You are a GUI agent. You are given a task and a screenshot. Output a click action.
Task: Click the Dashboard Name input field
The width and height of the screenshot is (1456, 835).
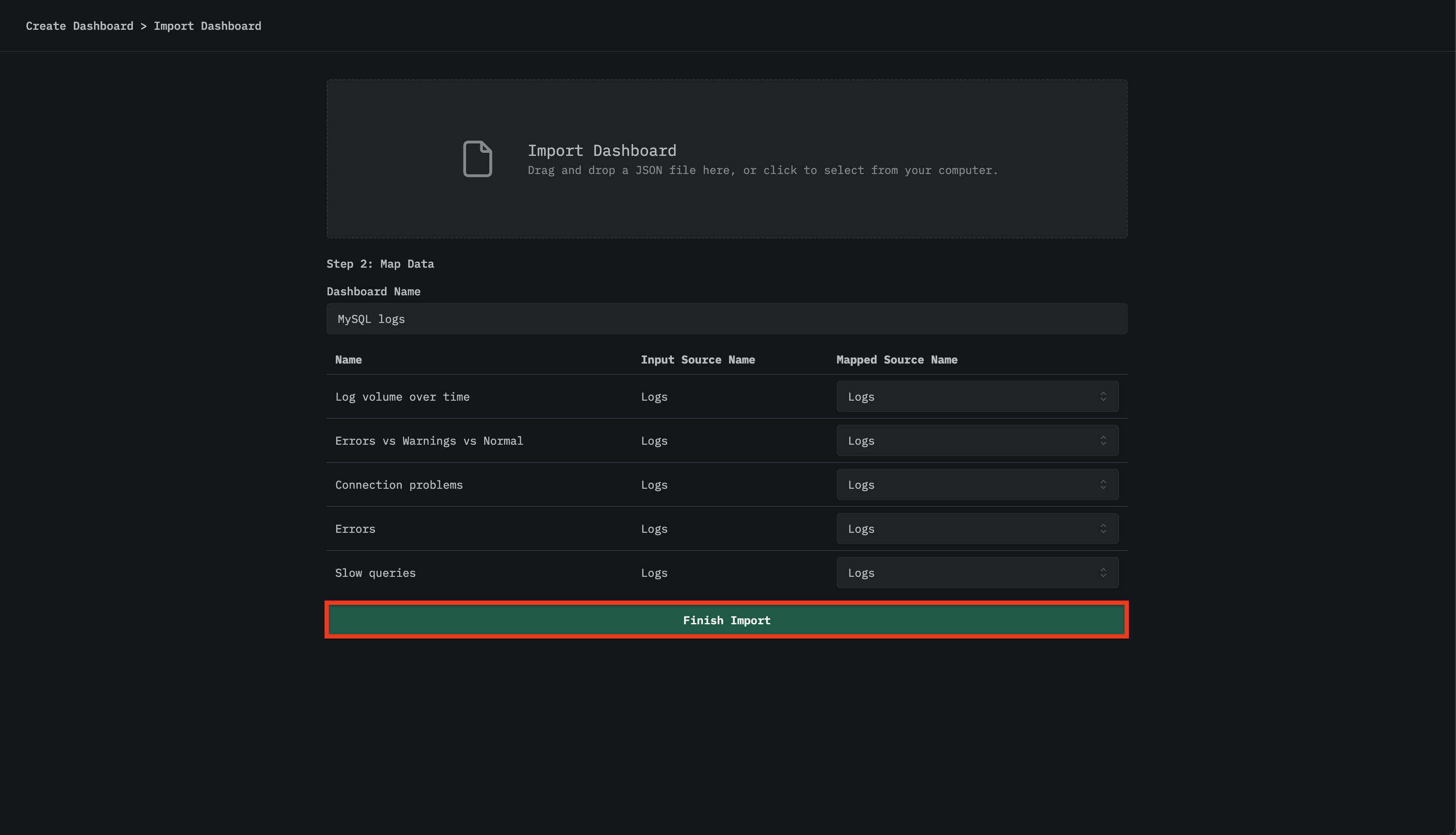click(726, 319)
